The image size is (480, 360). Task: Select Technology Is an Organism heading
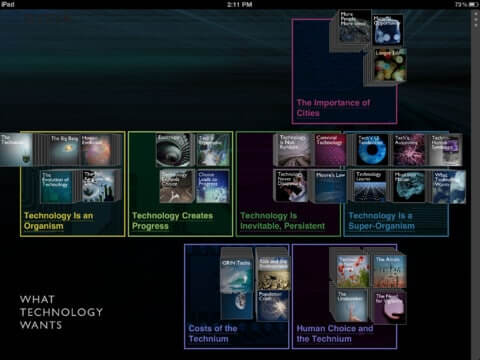[x=59, y=221]
